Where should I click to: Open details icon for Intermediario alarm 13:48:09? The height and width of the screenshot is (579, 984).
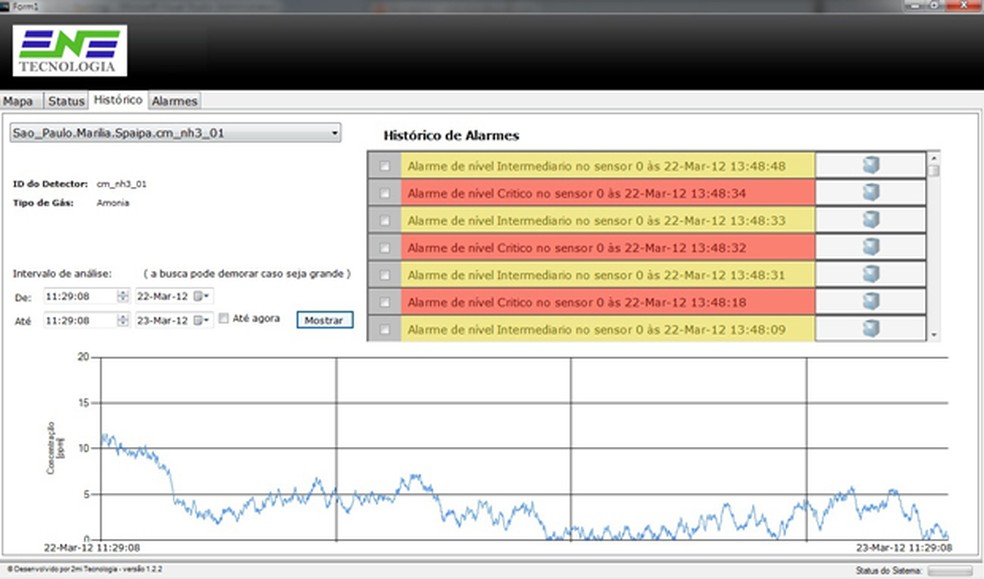click(870, 328)
